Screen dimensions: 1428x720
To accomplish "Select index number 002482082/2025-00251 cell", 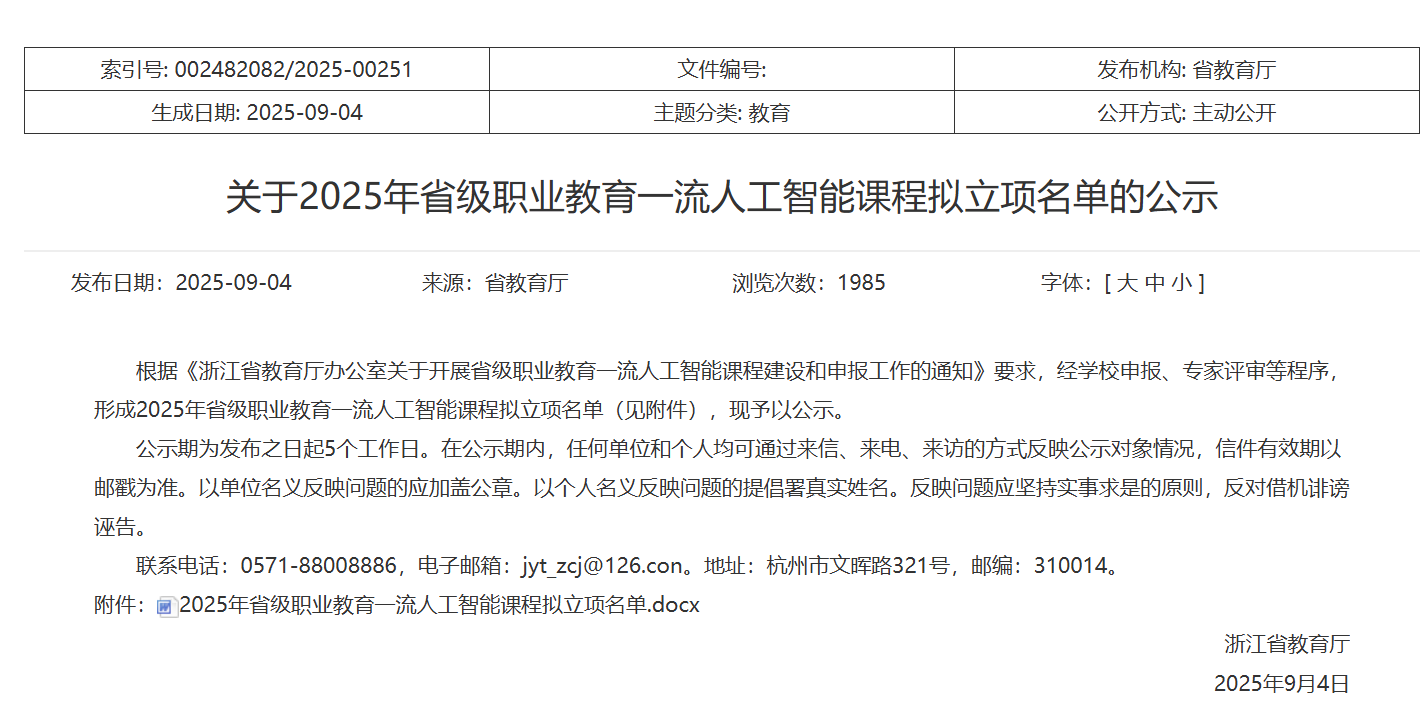I will [x=257, y=70].
